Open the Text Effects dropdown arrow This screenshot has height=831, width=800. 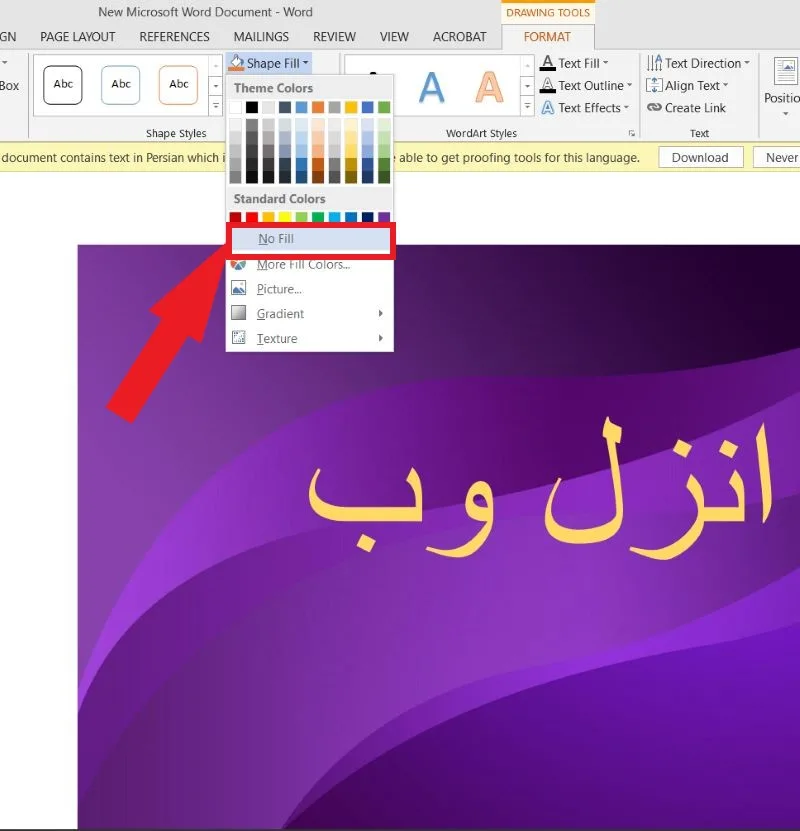coord(626,108)
